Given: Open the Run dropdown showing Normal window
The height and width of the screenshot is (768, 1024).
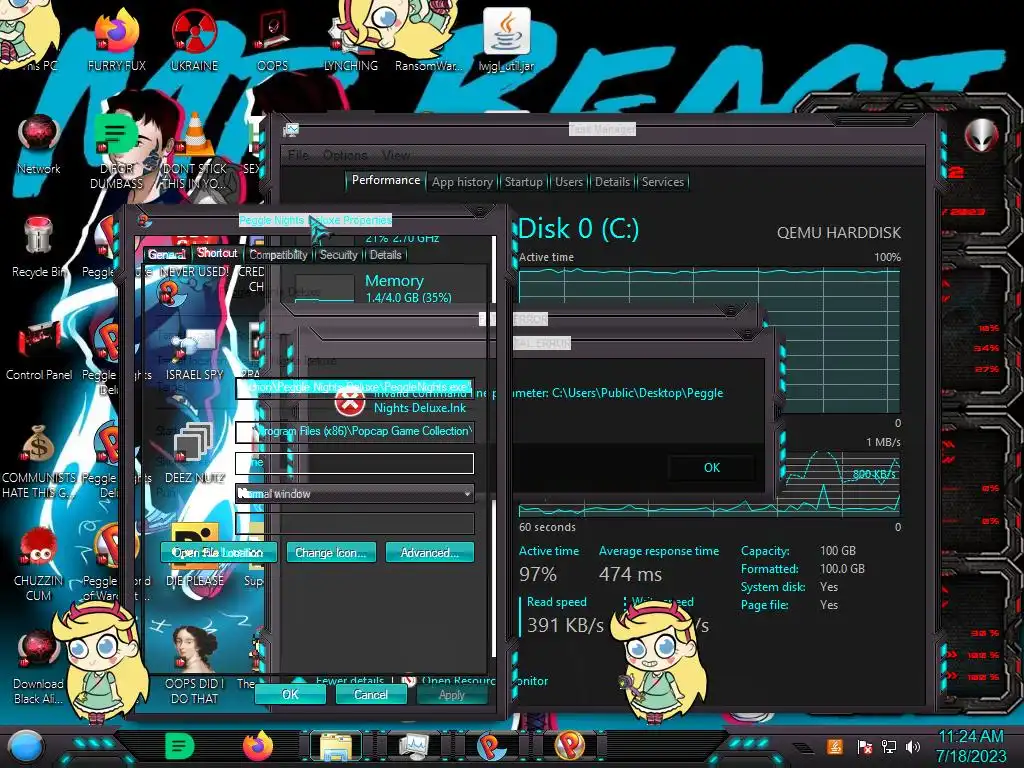Looking at the screenshot, I should click(355, 494).
